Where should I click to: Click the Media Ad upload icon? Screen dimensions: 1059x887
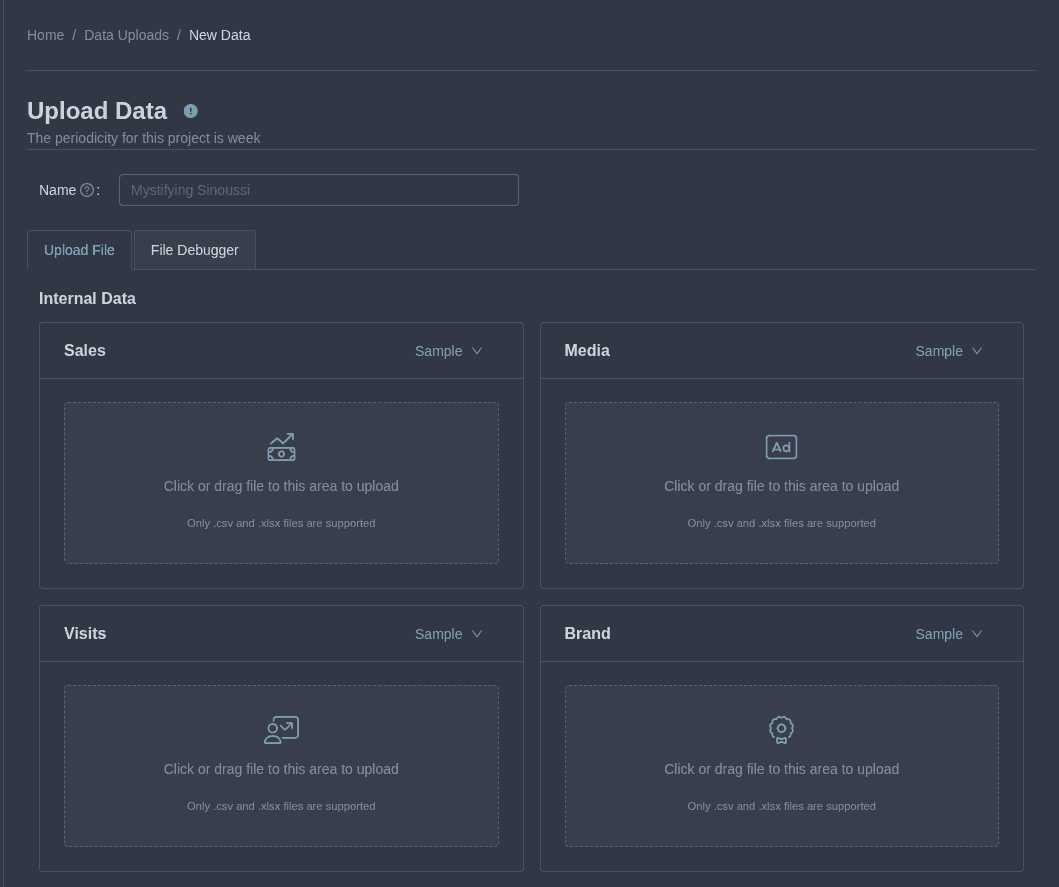point(781,447)
